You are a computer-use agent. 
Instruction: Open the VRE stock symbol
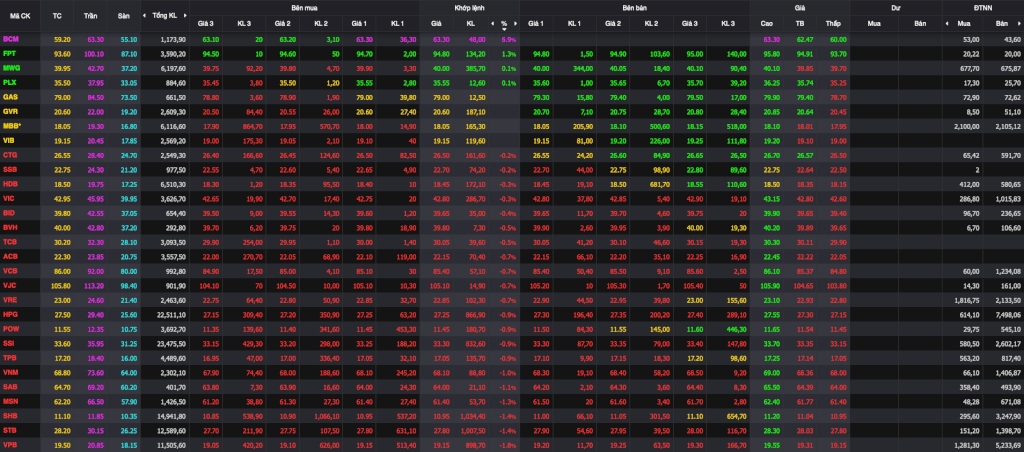10,299
